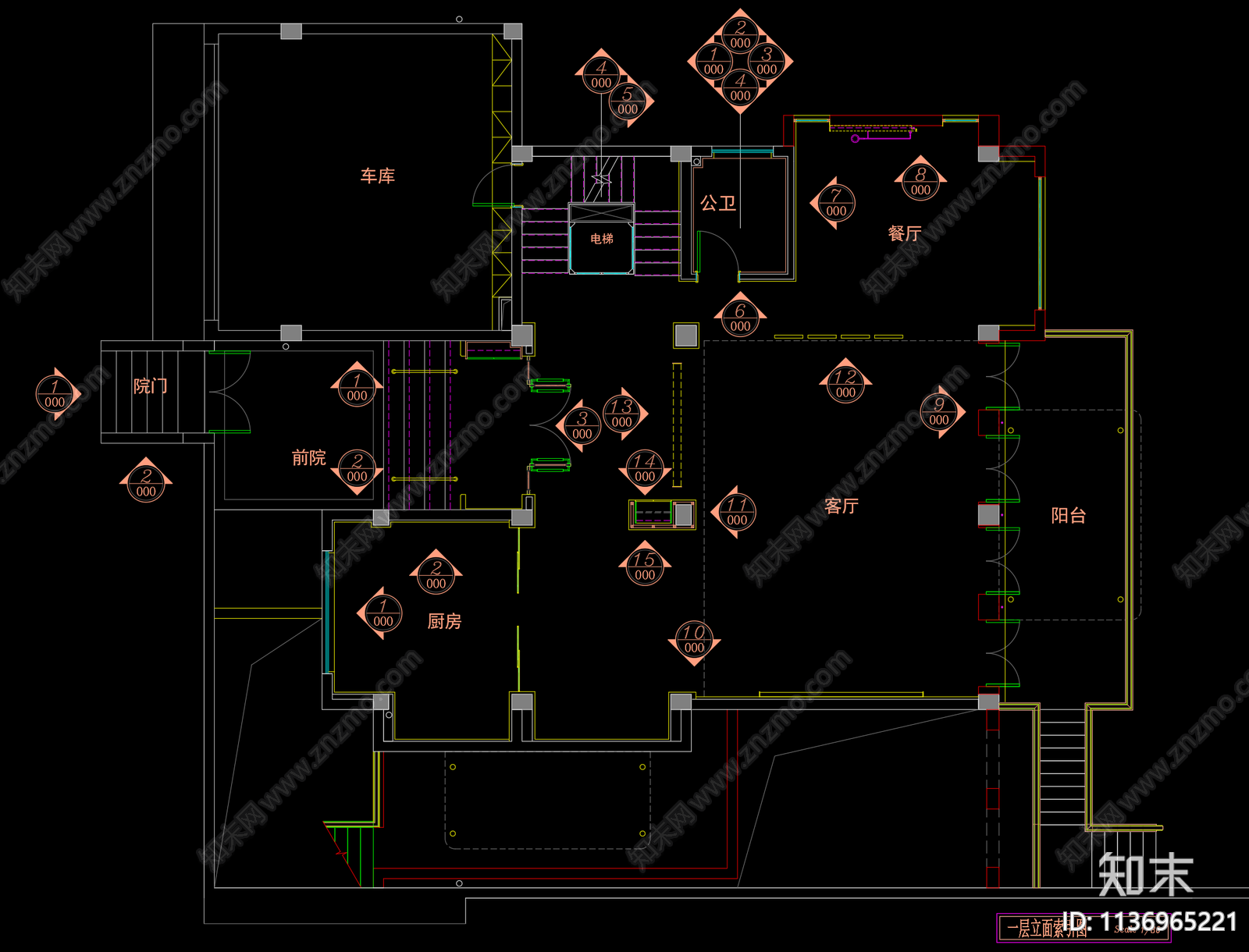Select elevation marker 8 in dining room
Screen dimensions: 1249x952
(920, 181)
